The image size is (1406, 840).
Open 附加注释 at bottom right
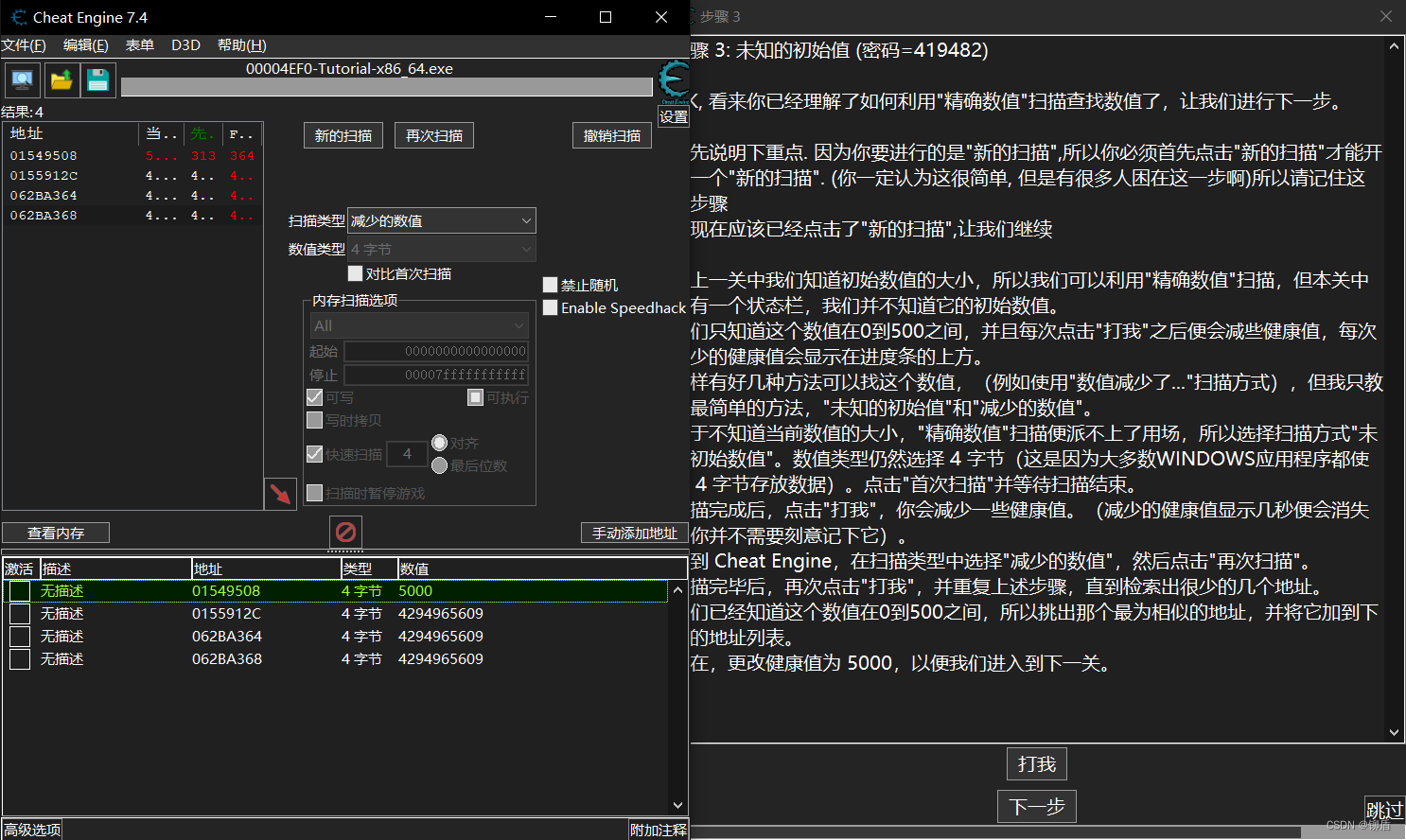[659, 830]
